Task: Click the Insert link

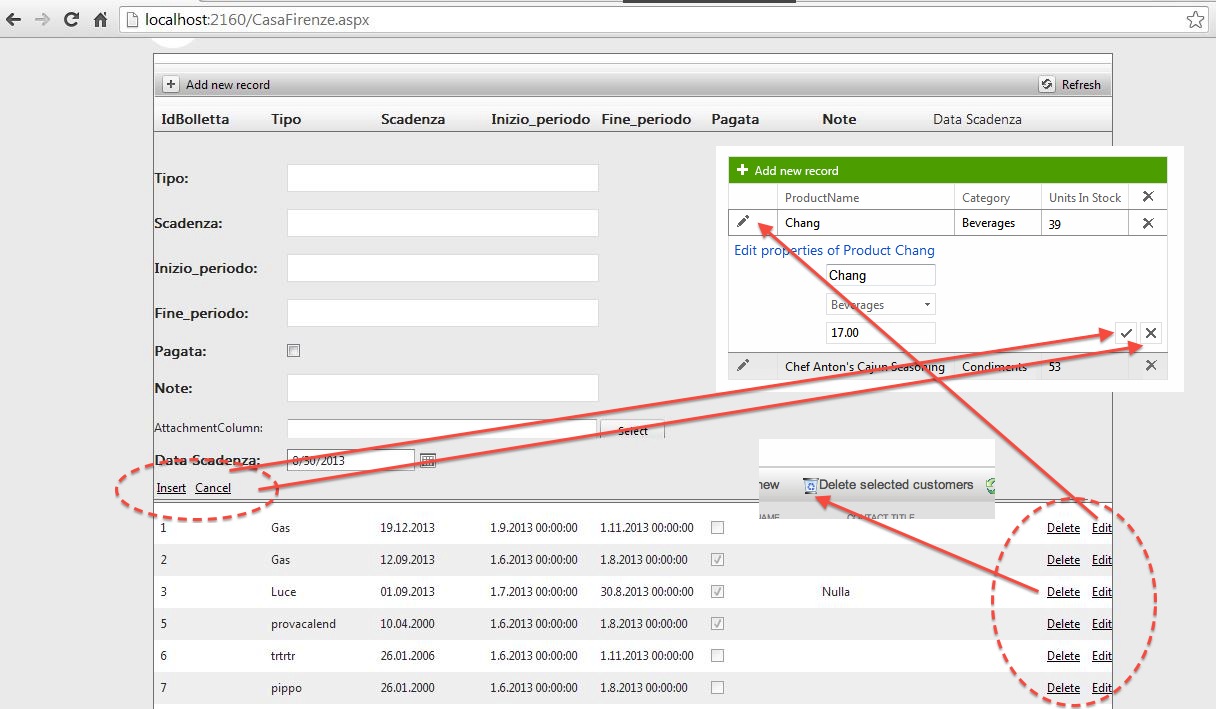Action: coord(171,488)
